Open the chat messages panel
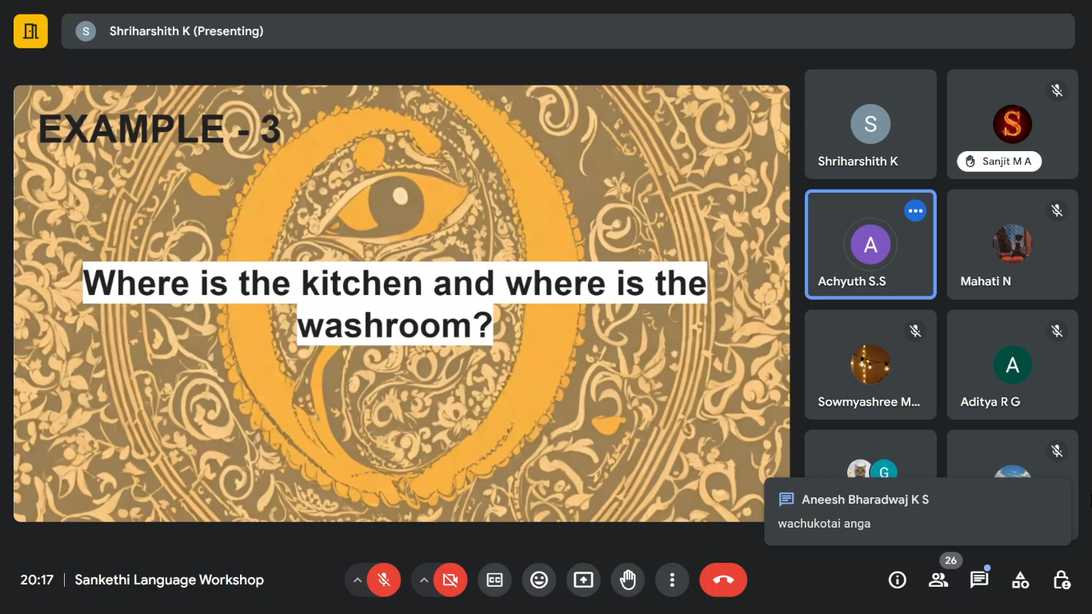 979,580
